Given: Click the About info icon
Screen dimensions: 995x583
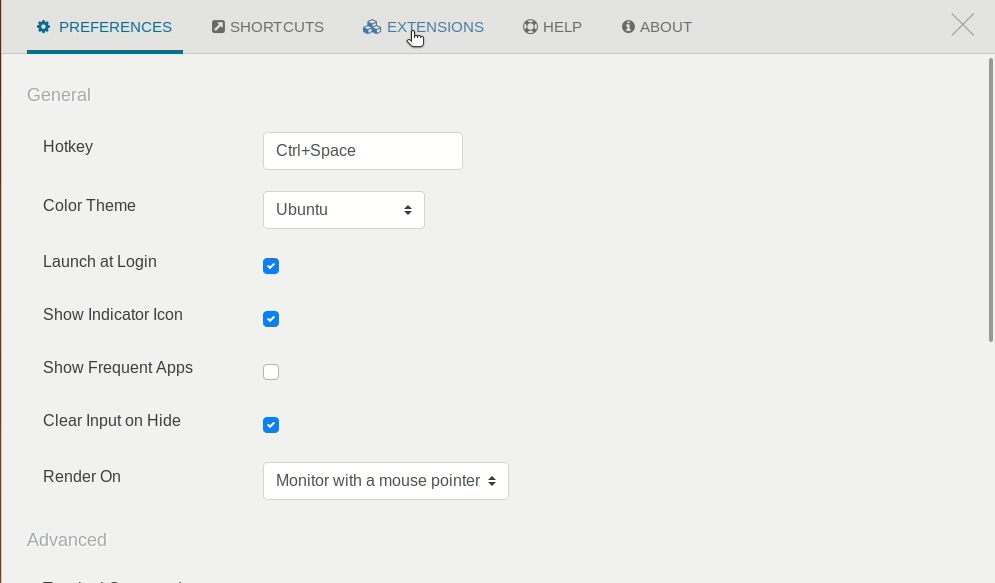Looking at the screenshot, I should click(x=628, y=27).
